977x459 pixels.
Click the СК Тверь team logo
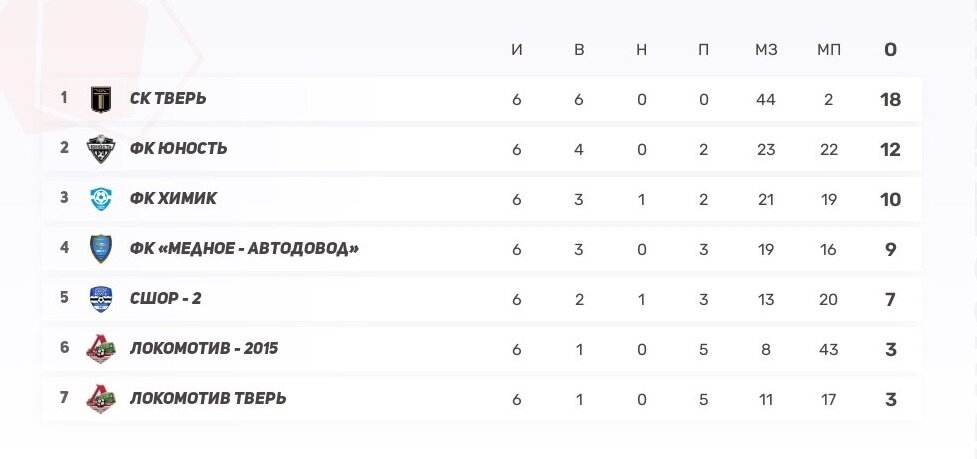(x=101, y=99)
